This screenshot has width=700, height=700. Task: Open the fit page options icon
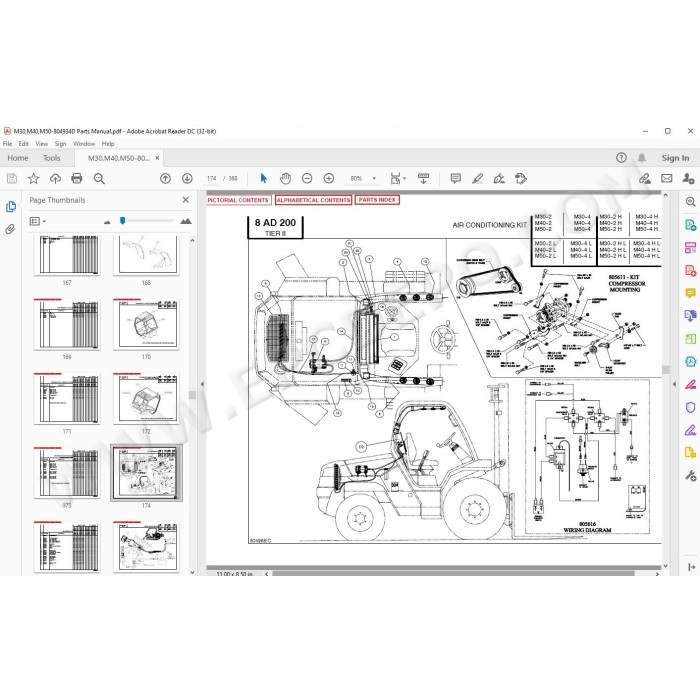click(x=397, y=179)
